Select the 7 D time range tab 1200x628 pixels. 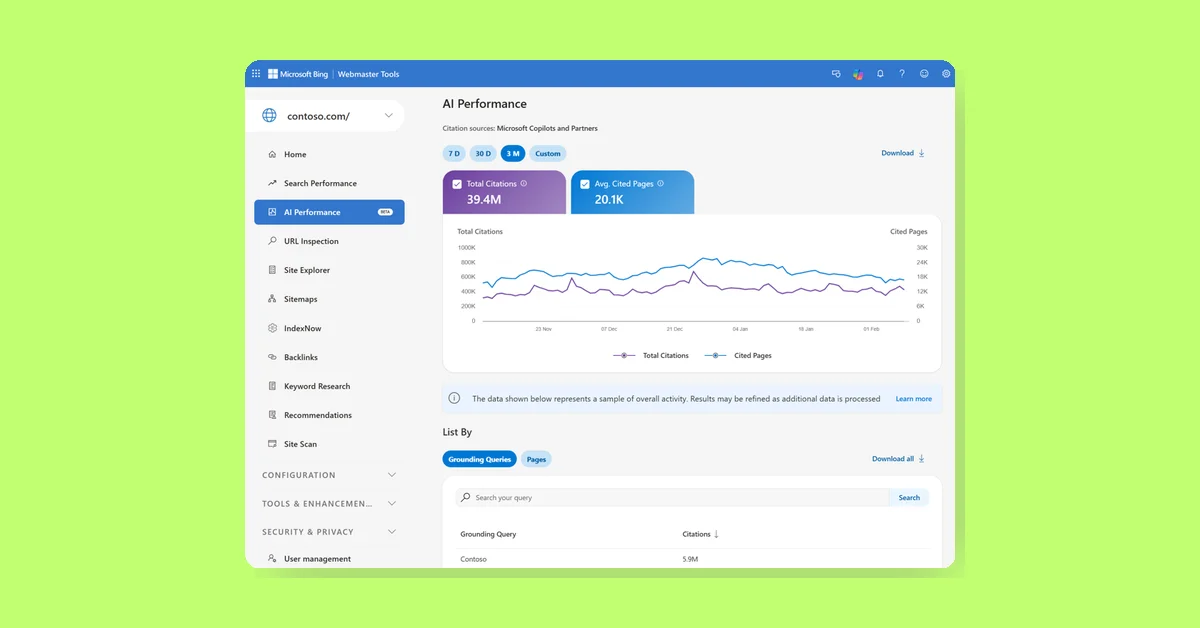pyautogui.click(x=453, y=153)
